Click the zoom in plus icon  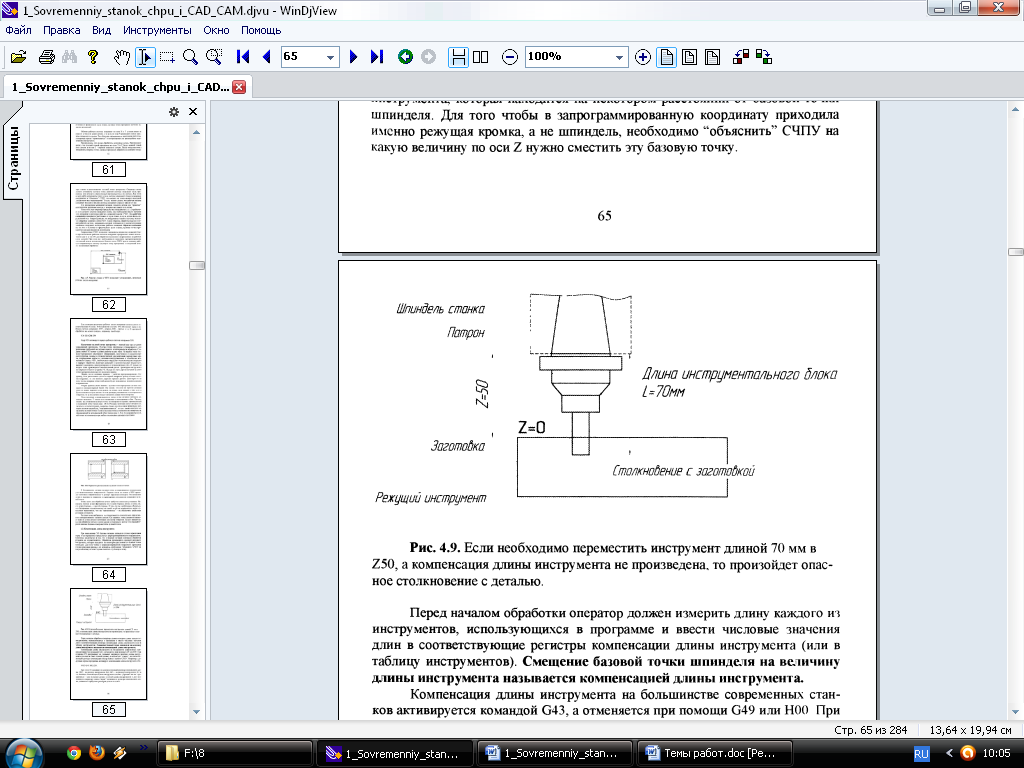(x=643, y=57)
